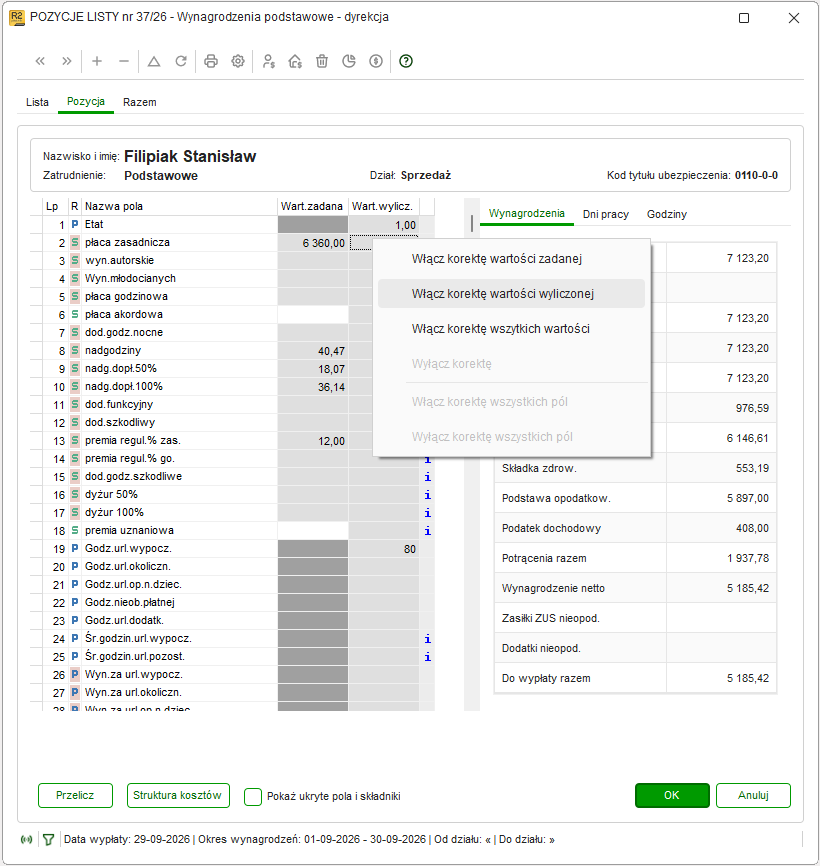
Task: Go to the previous position with the « arrow
Action: point(40,61)
